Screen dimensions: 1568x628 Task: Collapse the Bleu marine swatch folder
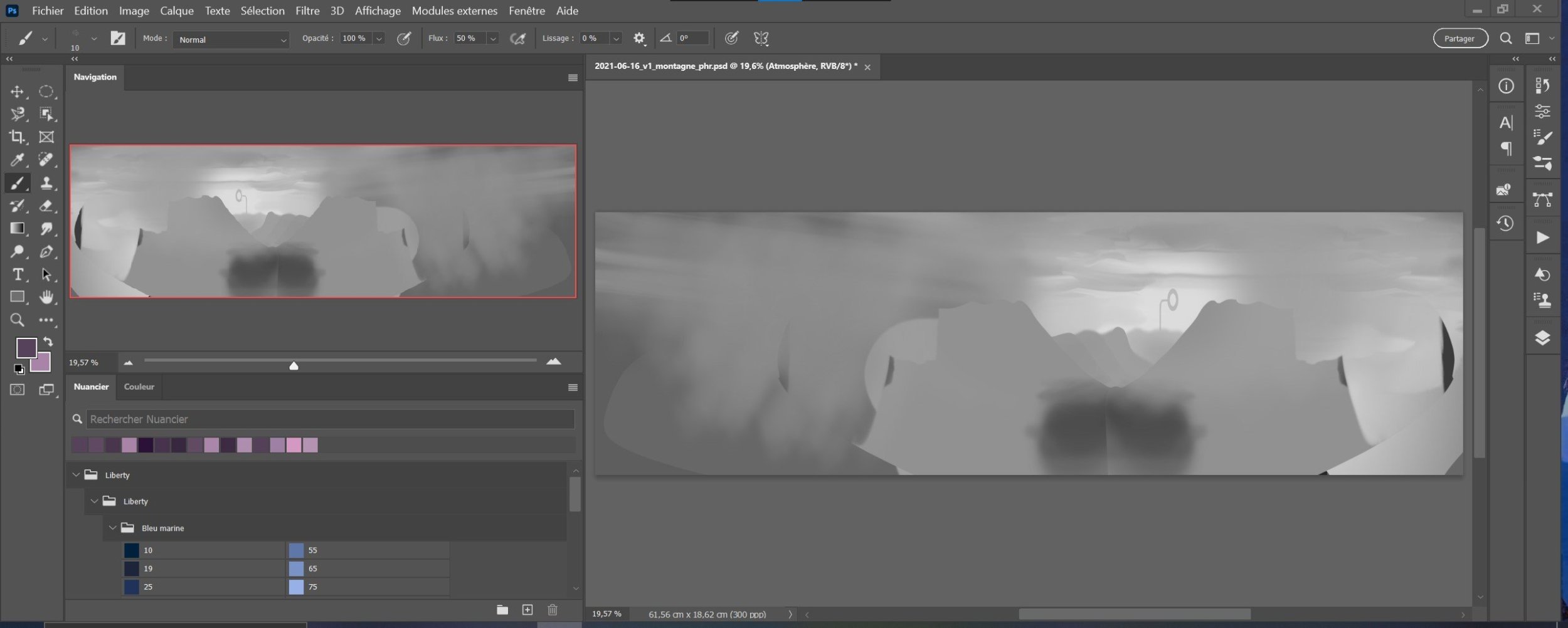113,528
